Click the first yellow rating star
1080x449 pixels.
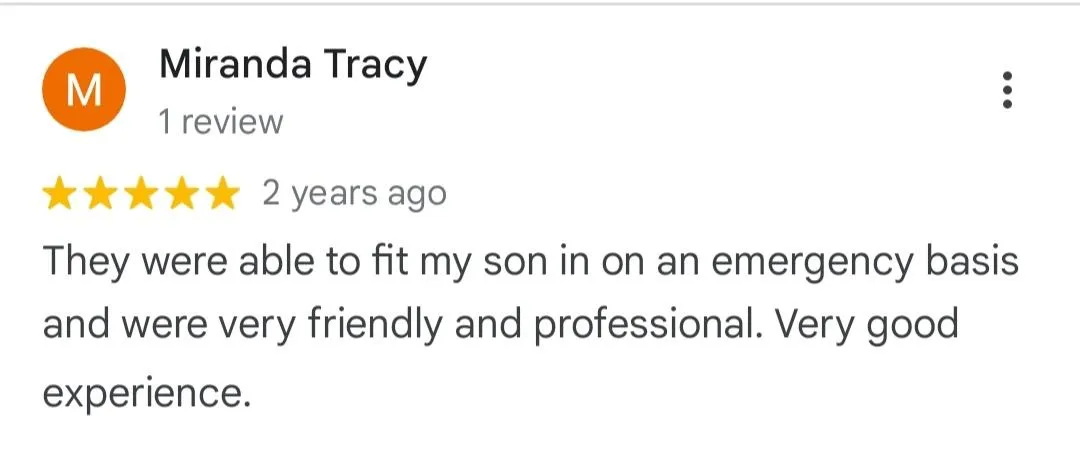click(61, 194)
